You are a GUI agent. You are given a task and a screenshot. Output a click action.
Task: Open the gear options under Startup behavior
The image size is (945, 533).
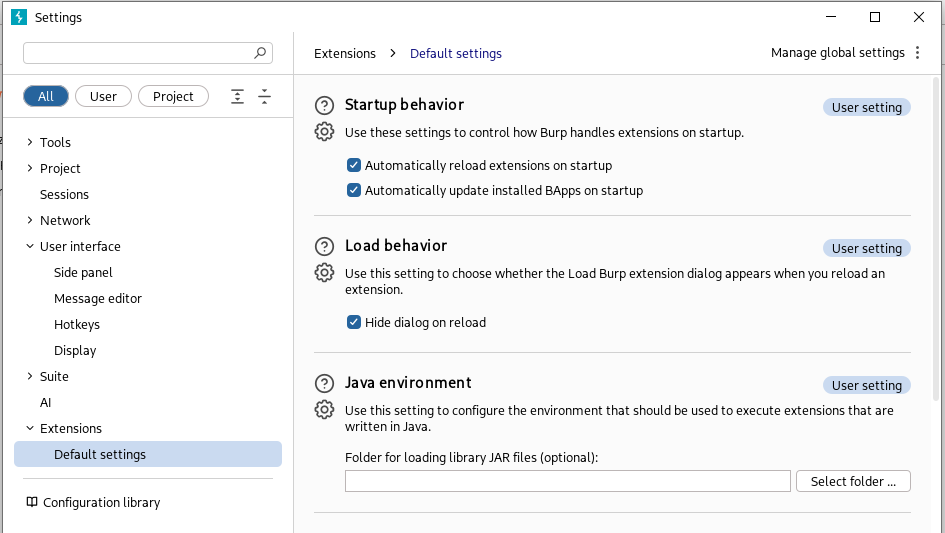click(324, 131)
